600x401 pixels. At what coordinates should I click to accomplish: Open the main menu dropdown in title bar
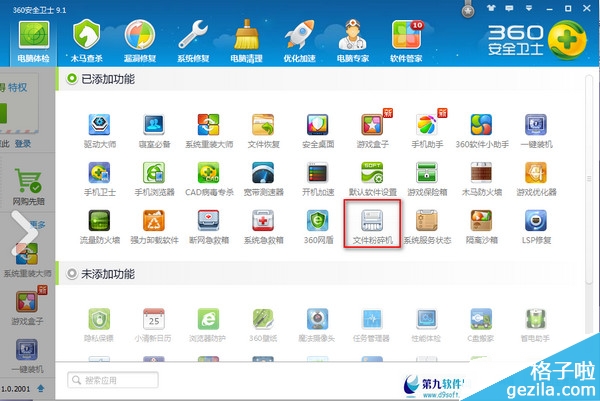coord(528,8)
